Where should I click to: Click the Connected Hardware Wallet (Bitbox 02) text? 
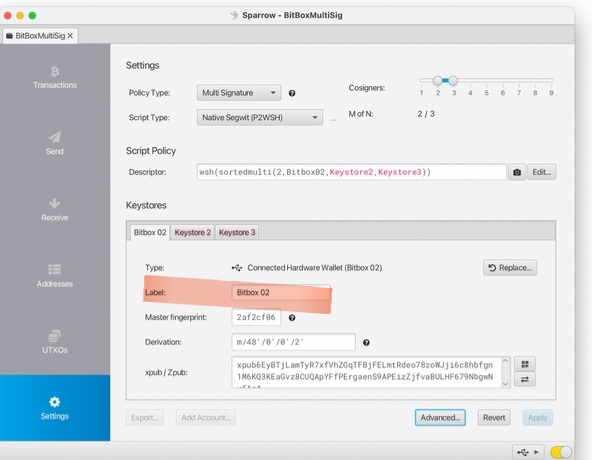(x=314, y=268)
